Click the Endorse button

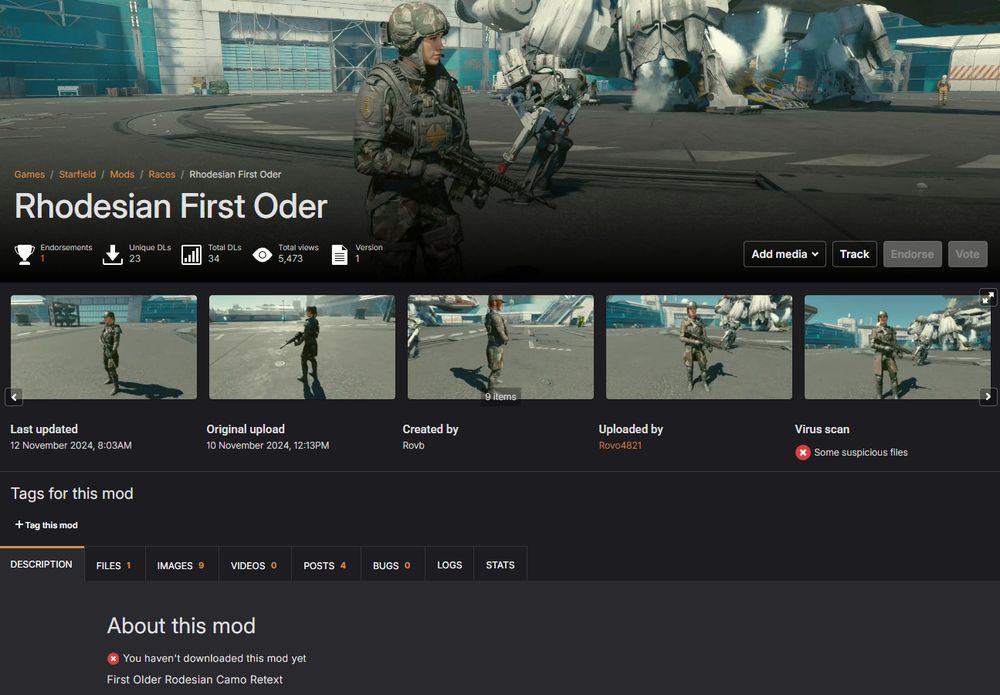(x=912, y=254)
